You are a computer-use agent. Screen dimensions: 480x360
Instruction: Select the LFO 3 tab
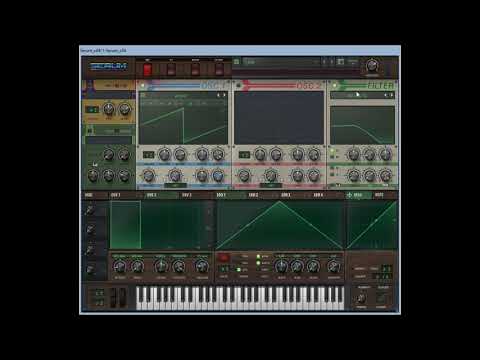click(286, 195)
